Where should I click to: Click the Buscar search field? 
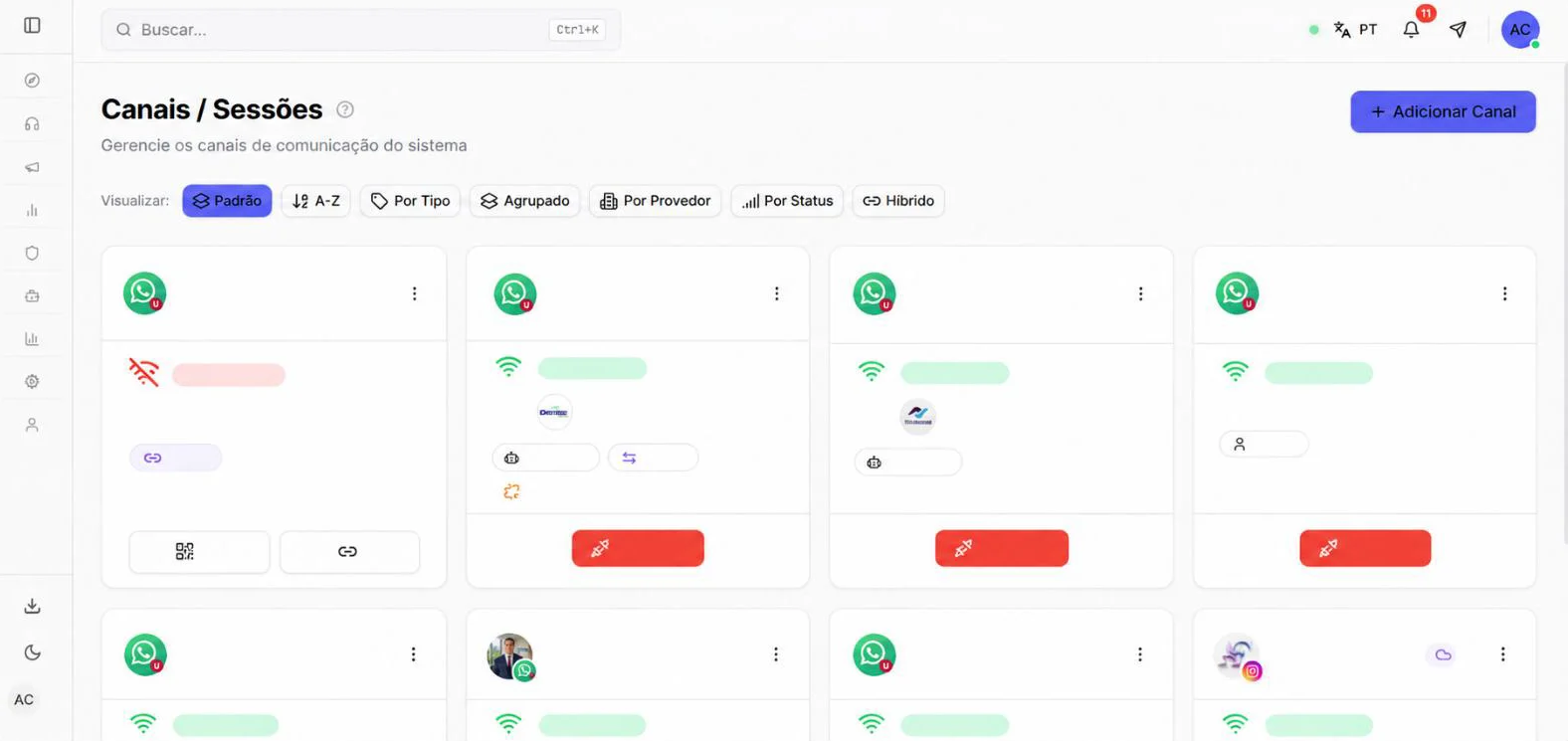point(360,30)
